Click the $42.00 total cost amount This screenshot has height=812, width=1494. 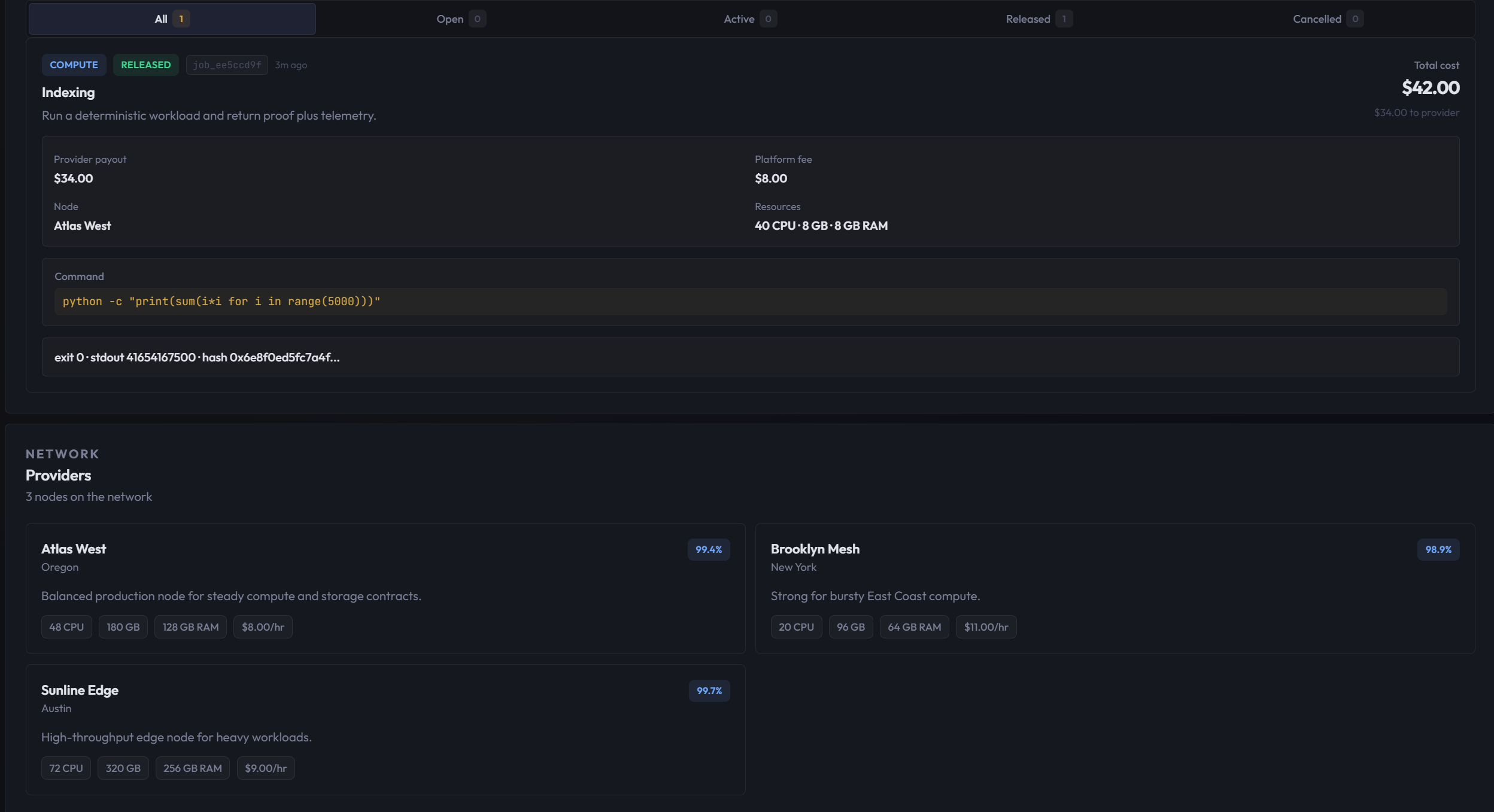pos(1430,88)
